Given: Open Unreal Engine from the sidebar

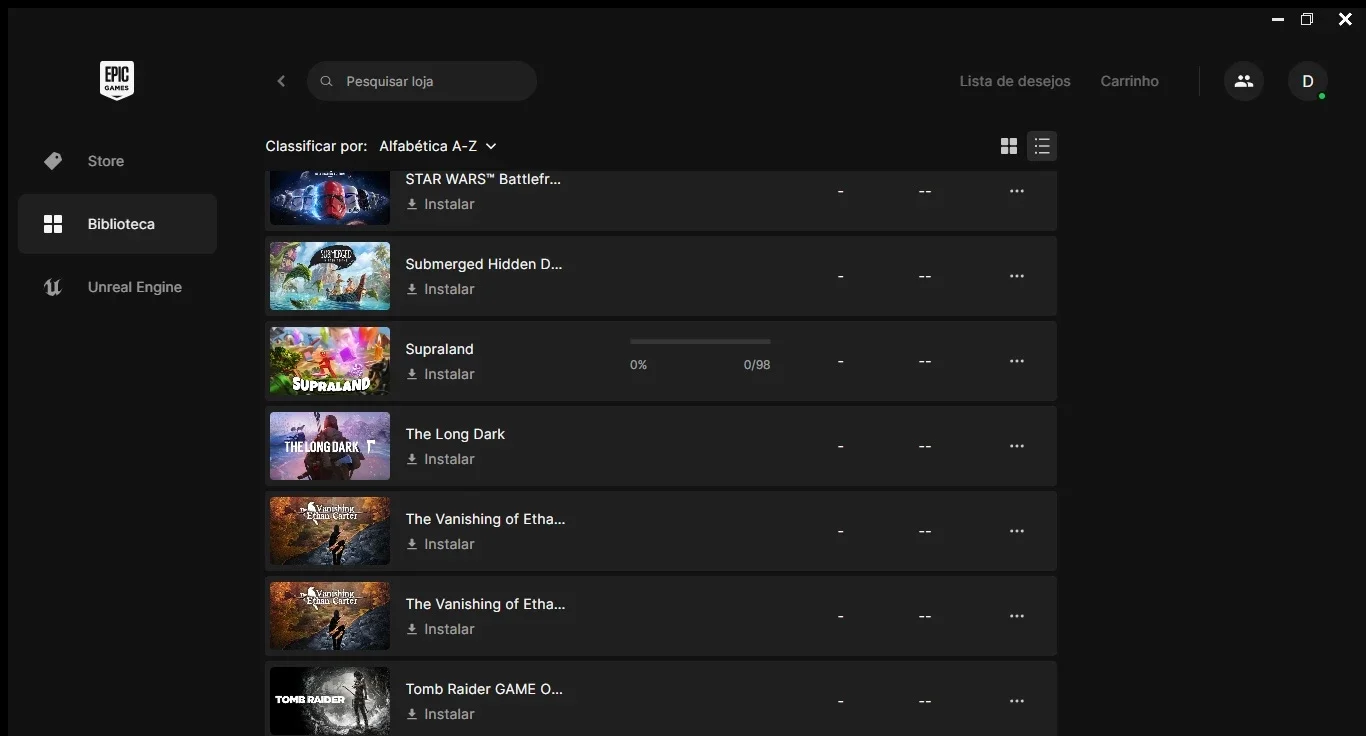Looking at the screenshot, I should tap(117, 287).
